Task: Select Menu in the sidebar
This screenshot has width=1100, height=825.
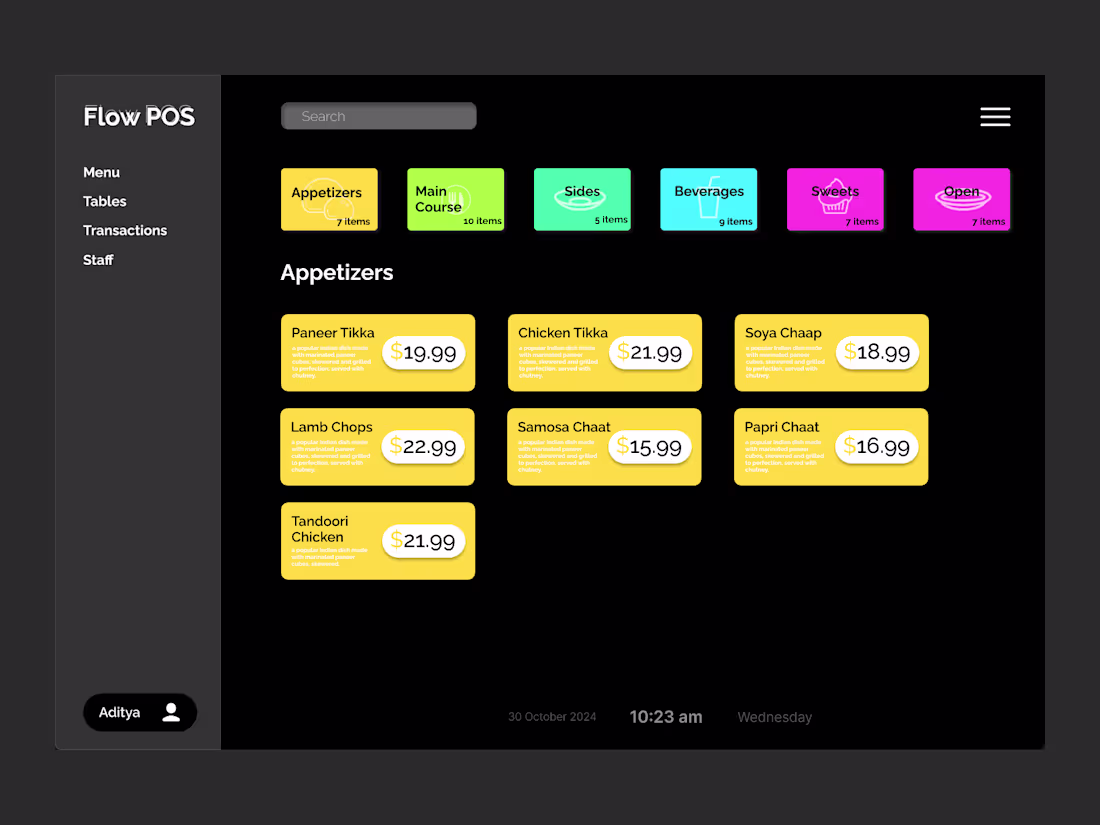Action: [x=101, y=172]
